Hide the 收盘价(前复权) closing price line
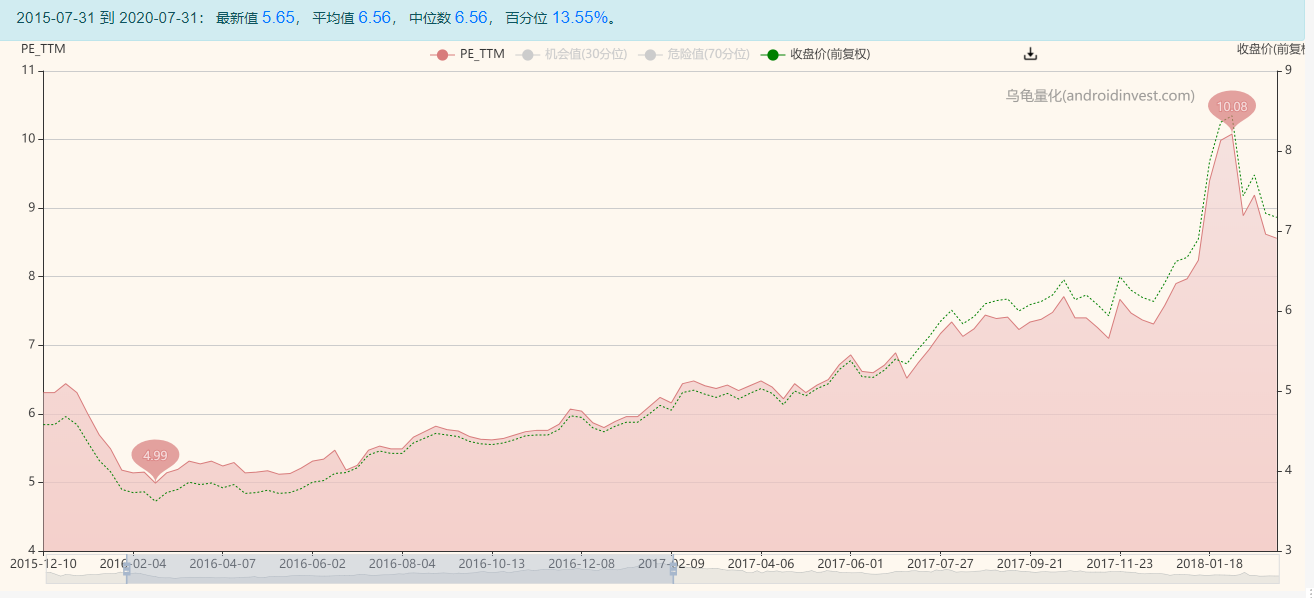This screenshot has width=1314, height=598. 832,55
